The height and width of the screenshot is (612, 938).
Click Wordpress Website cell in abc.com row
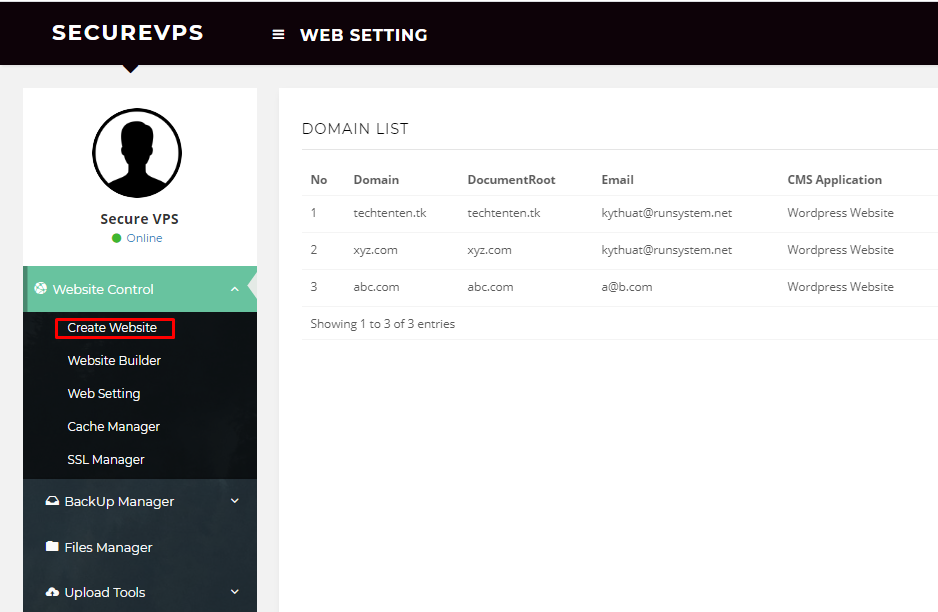point(840,287)
